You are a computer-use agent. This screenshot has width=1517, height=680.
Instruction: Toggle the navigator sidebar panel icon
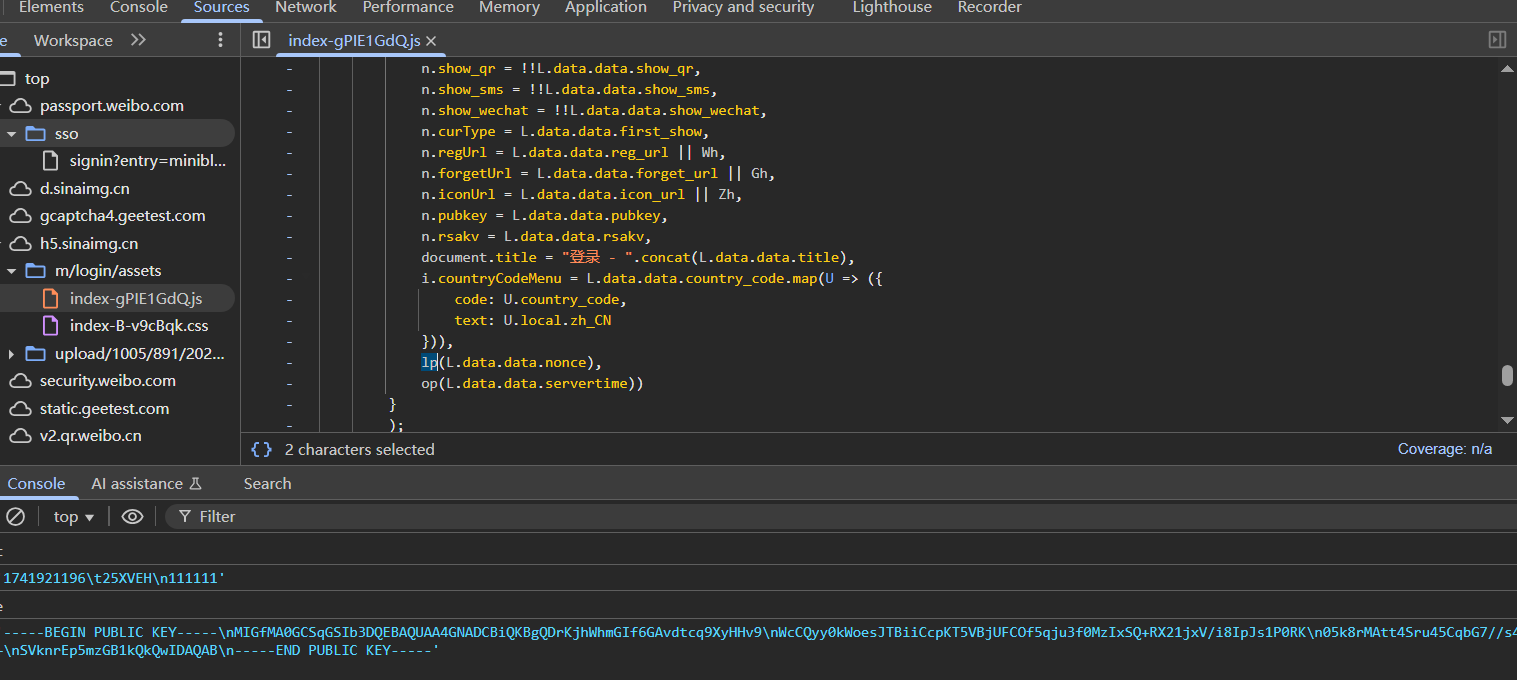coord(261,40)
